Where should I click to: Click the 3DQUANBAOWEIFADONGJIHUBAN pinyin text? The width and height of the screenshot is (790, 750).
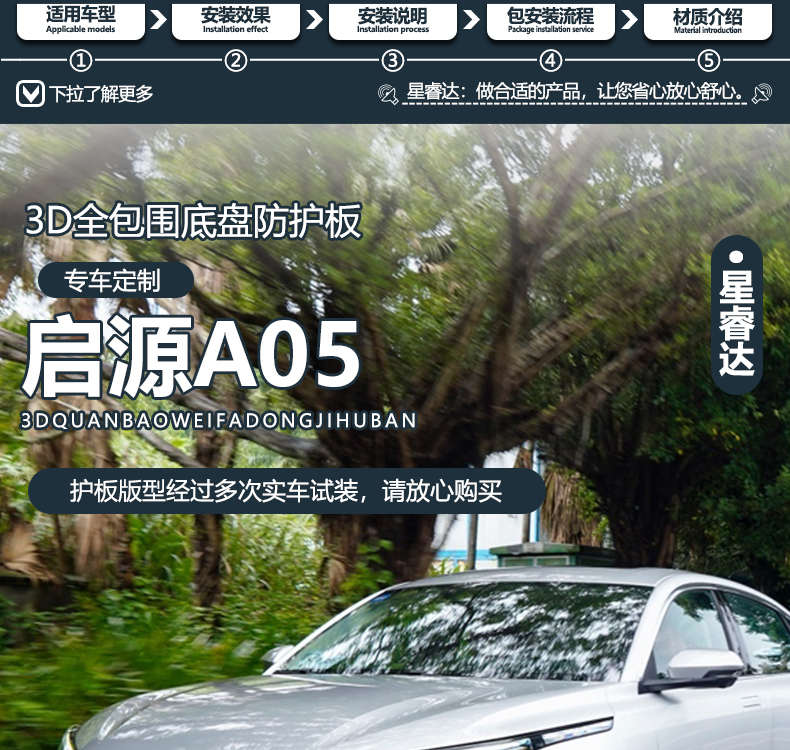point(219,421)
